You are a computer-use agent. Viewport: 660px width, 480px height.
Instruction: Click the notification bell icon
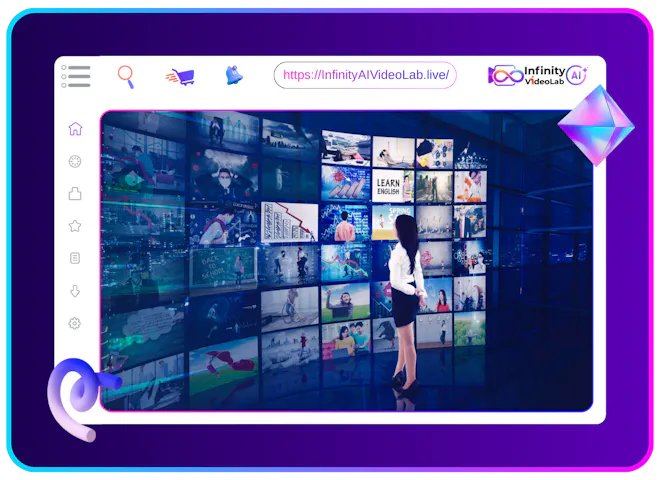pos(233,75)
